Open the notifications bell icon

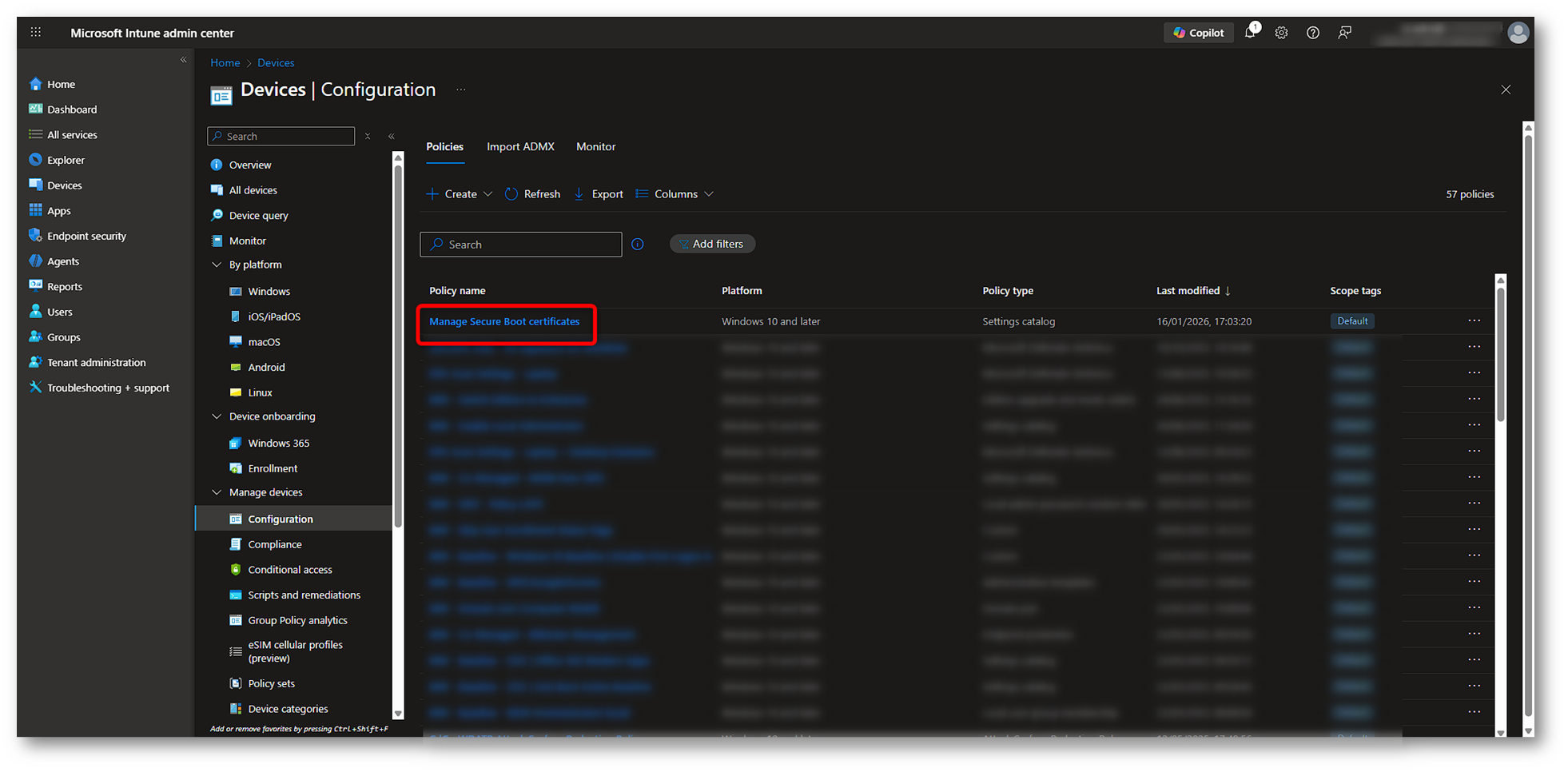pyautogui.click(x=1250, y=33)
